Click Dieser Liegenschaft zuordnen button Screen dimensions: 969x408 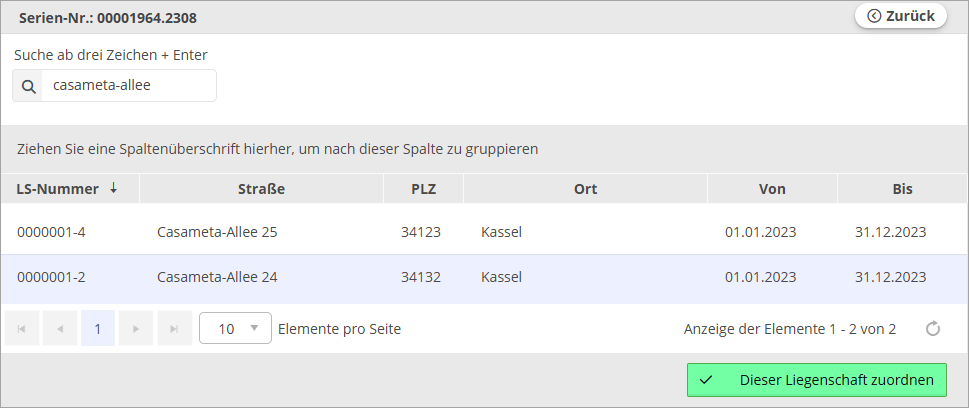tap(816, 380)
